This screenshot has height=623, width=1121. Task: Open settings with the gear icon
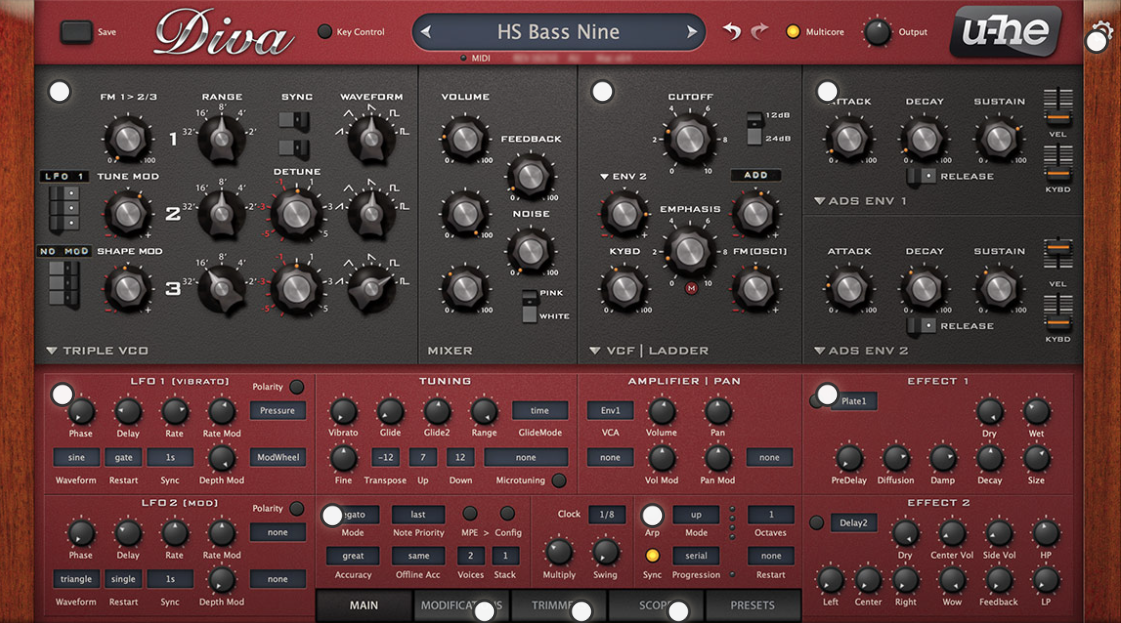[1102, 32]
